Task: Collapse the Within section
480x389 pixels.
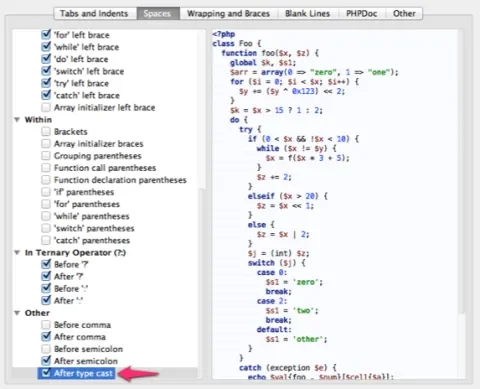Action: (17, 119)
